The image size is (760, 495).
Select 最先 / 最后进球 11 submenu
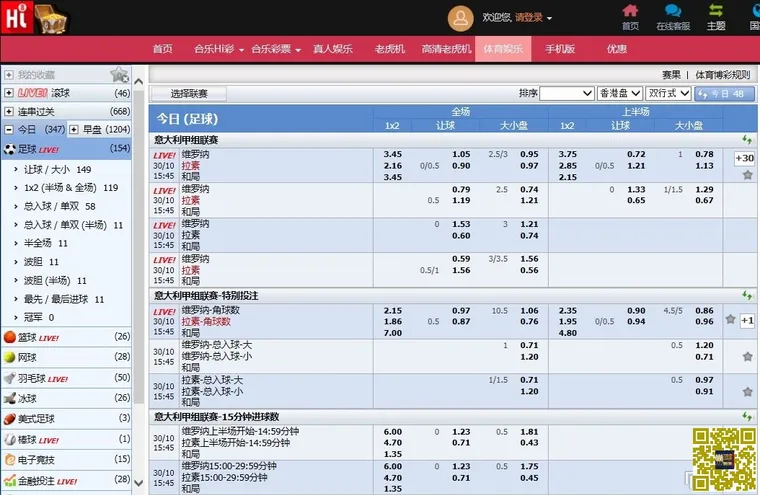tap(64, 299)
